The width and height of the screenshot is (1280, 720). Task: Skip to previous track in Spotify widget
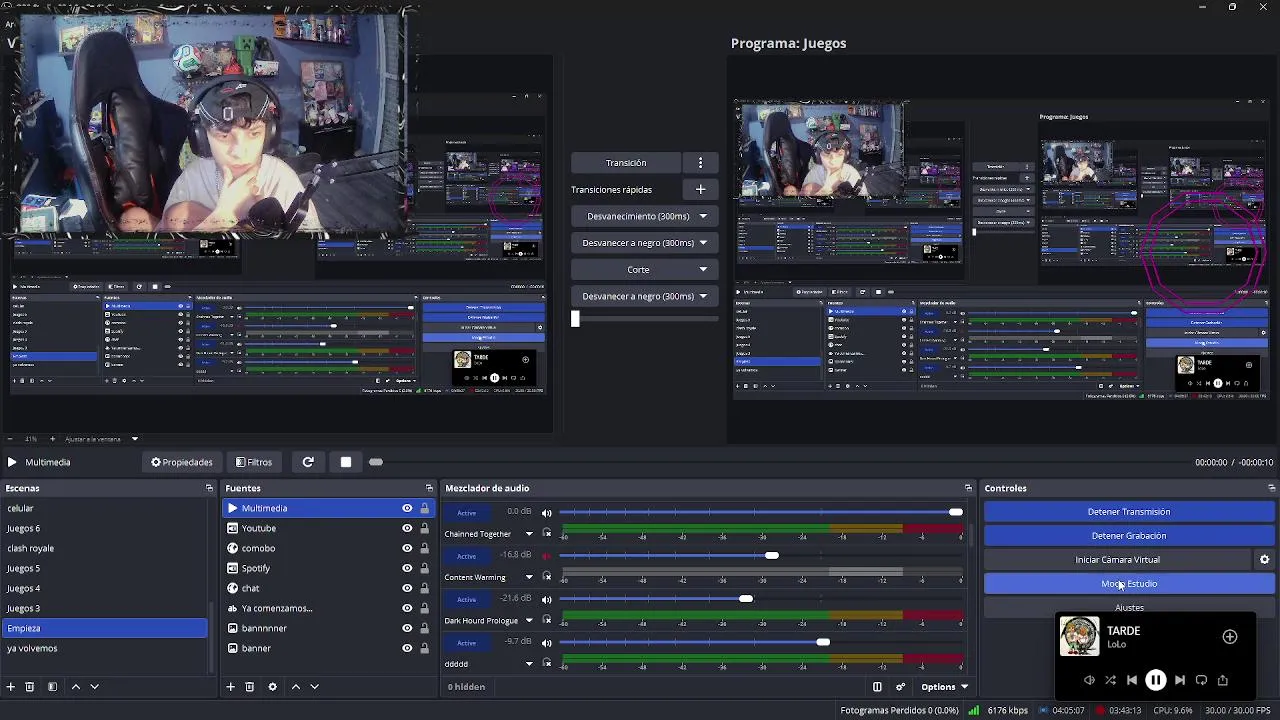coord(1132,680)
